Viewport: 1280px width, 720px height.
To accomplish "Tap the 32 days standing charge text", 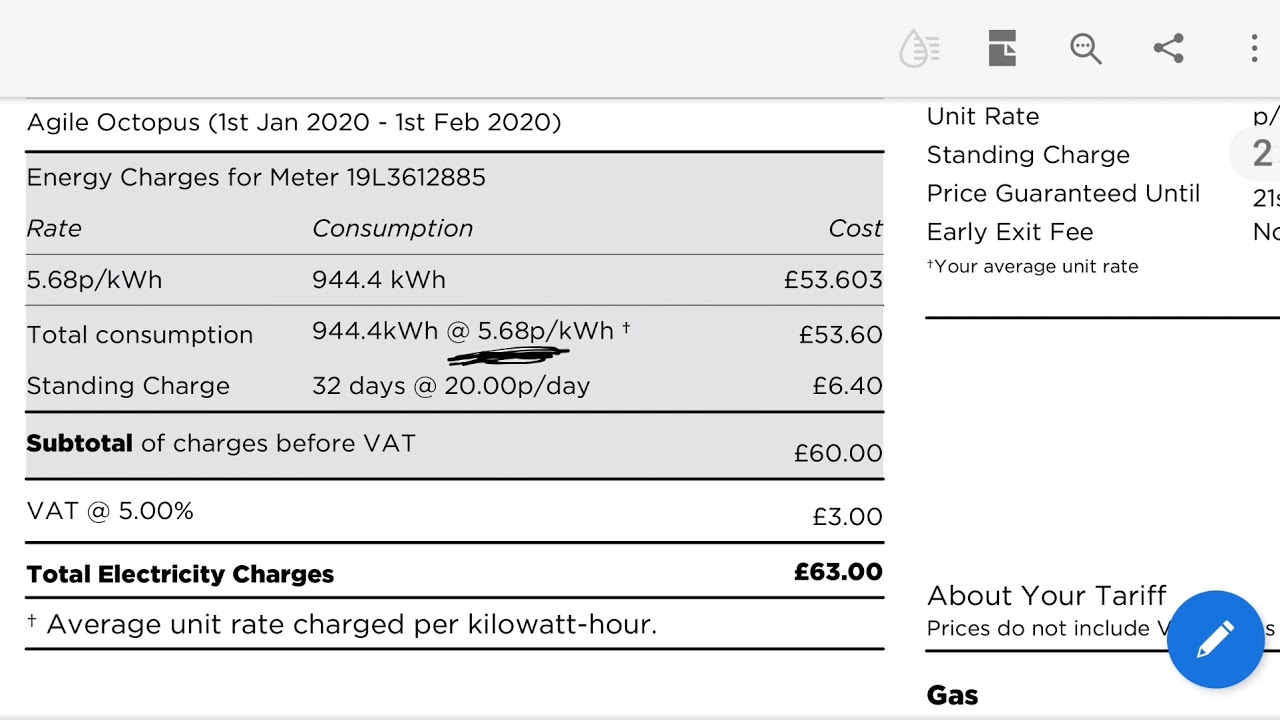I will 451,386.
